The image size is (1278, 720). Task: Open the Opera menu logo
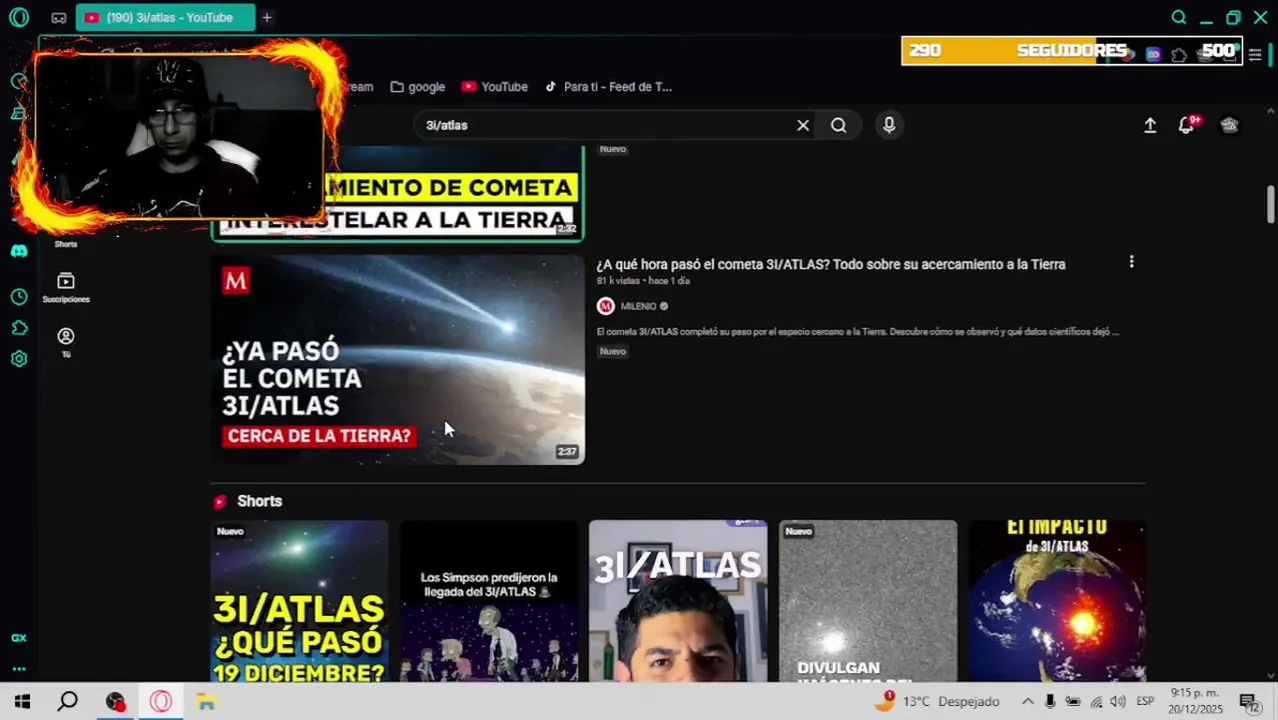(18, 17)
